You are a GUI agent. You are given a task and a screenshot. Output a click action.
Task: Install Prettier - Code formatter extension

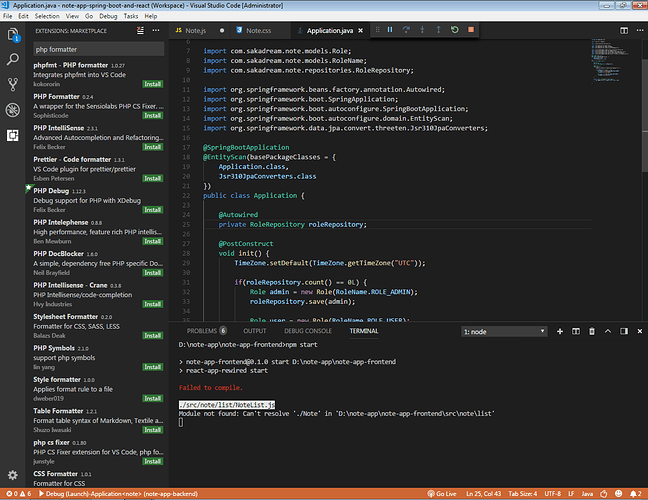(x=152, y=178)
